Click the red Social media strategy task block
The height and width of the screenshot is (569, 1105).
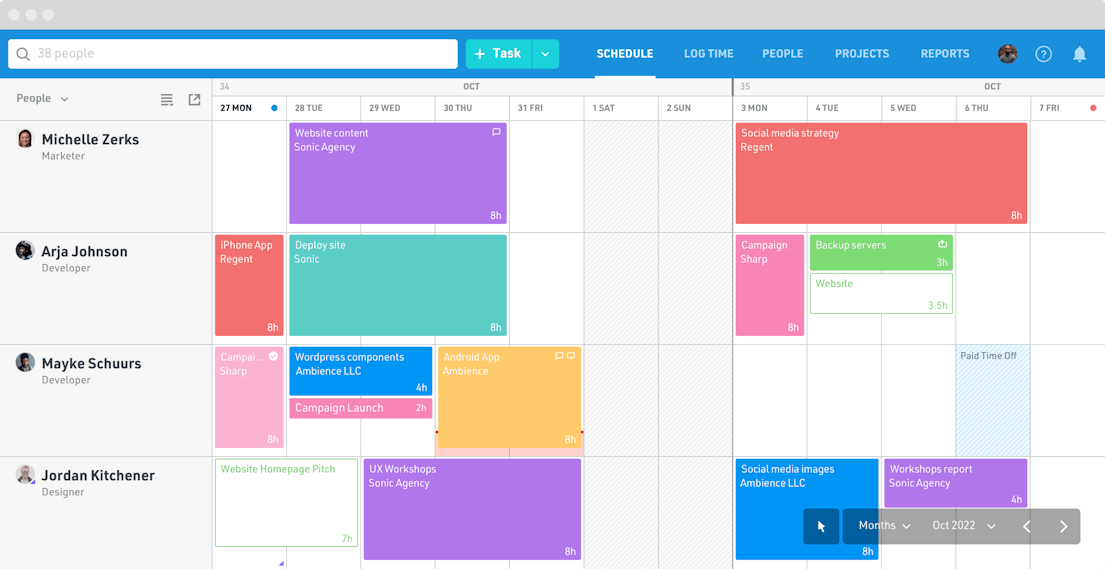[881, 173]
